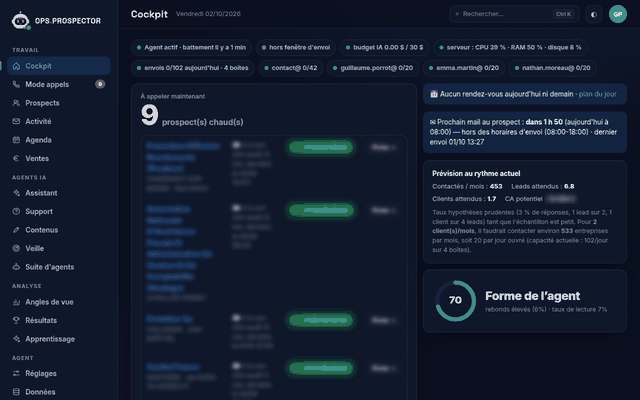
Task: Click the Support help icon
Action: (16, 211)
